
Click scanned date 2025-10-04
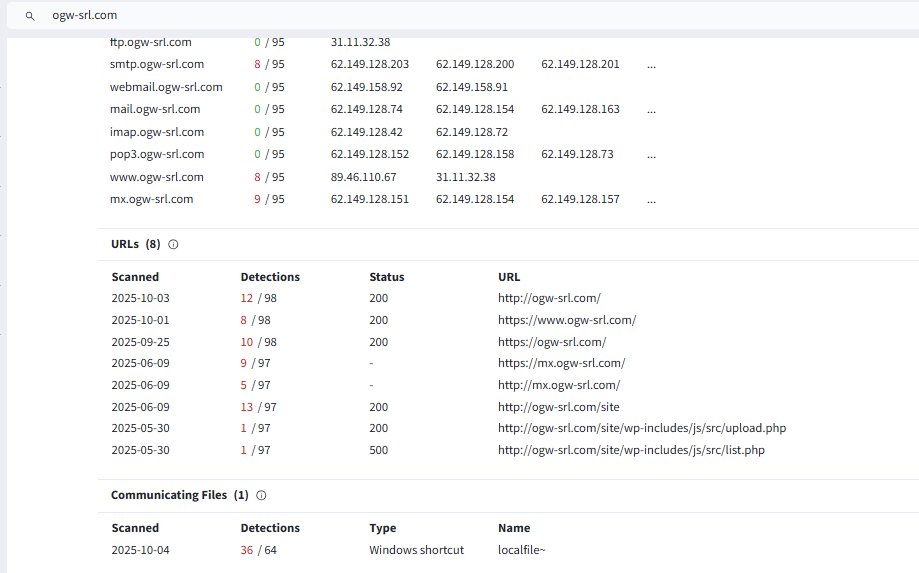tap(141, 550)
